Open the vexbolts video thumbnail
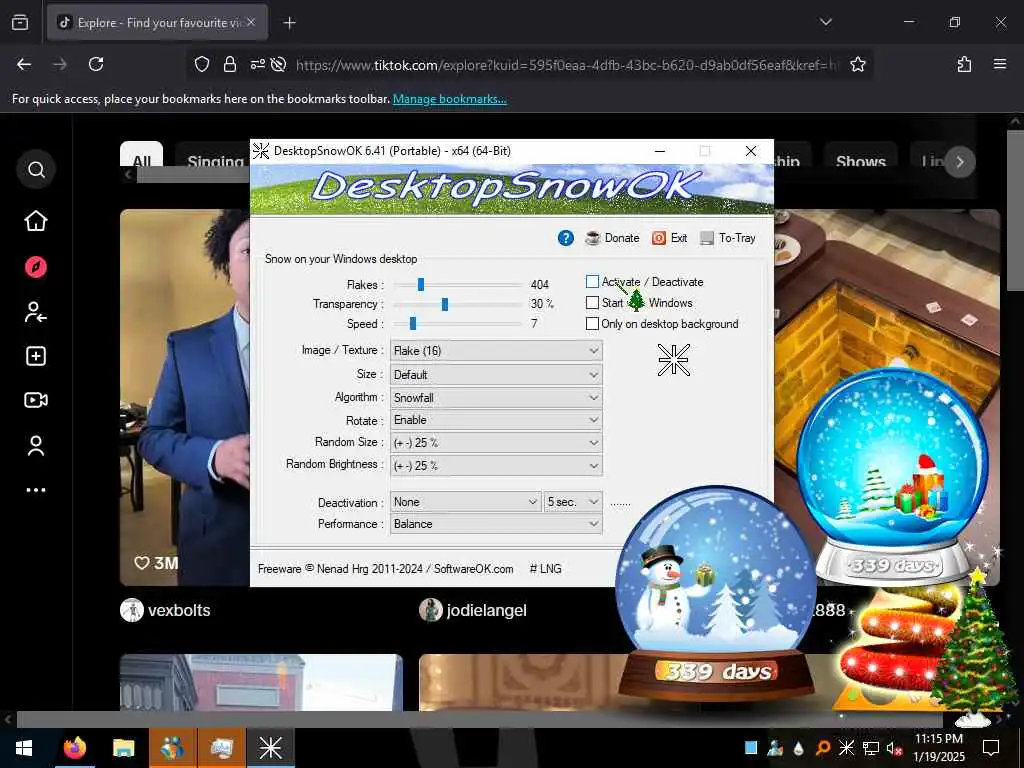This screenshot has width=1024, height=768. [185, 397]
